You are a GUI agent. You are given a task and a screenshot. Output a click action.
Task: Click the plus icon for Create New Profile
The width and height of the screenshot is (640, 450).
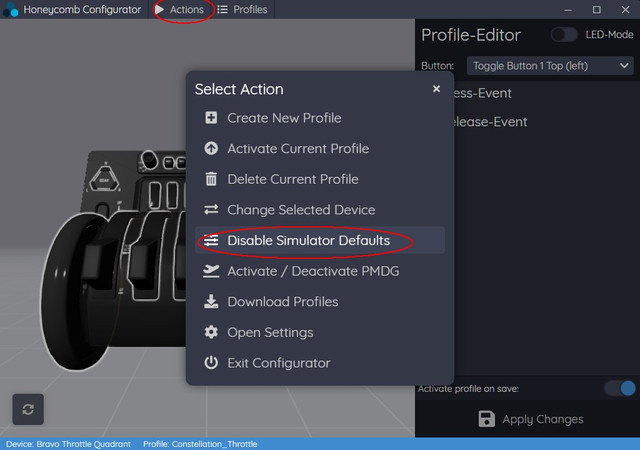pyautogui.click(x=211, y=118)
